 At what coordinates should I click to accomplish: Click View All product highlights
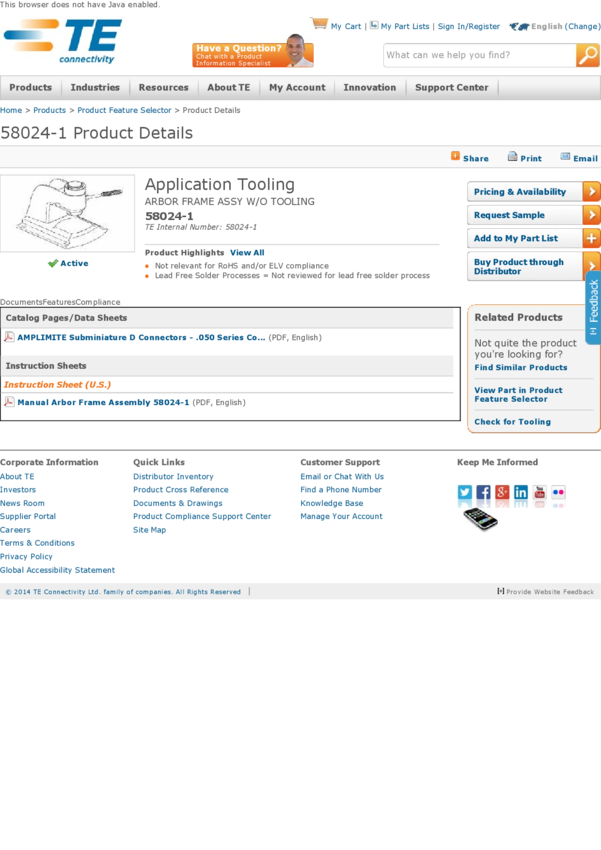[247, 253]
